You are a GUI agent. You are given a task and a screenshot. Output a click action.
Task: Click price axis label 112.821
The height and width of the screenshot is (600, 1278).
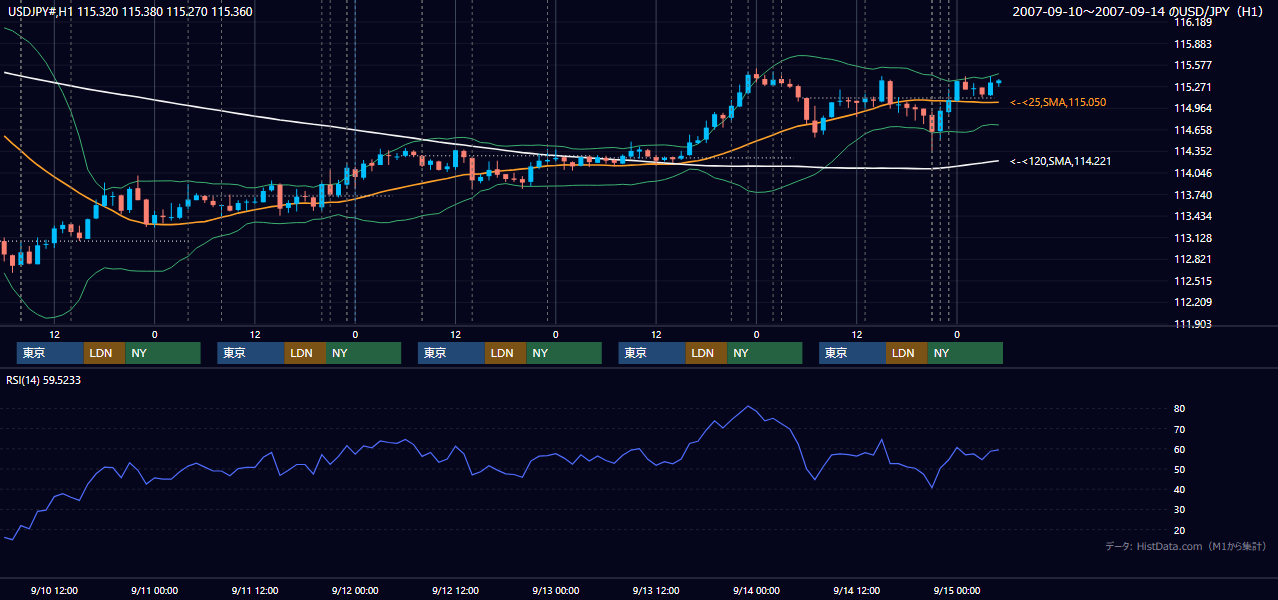click(x=1193, y=259)
